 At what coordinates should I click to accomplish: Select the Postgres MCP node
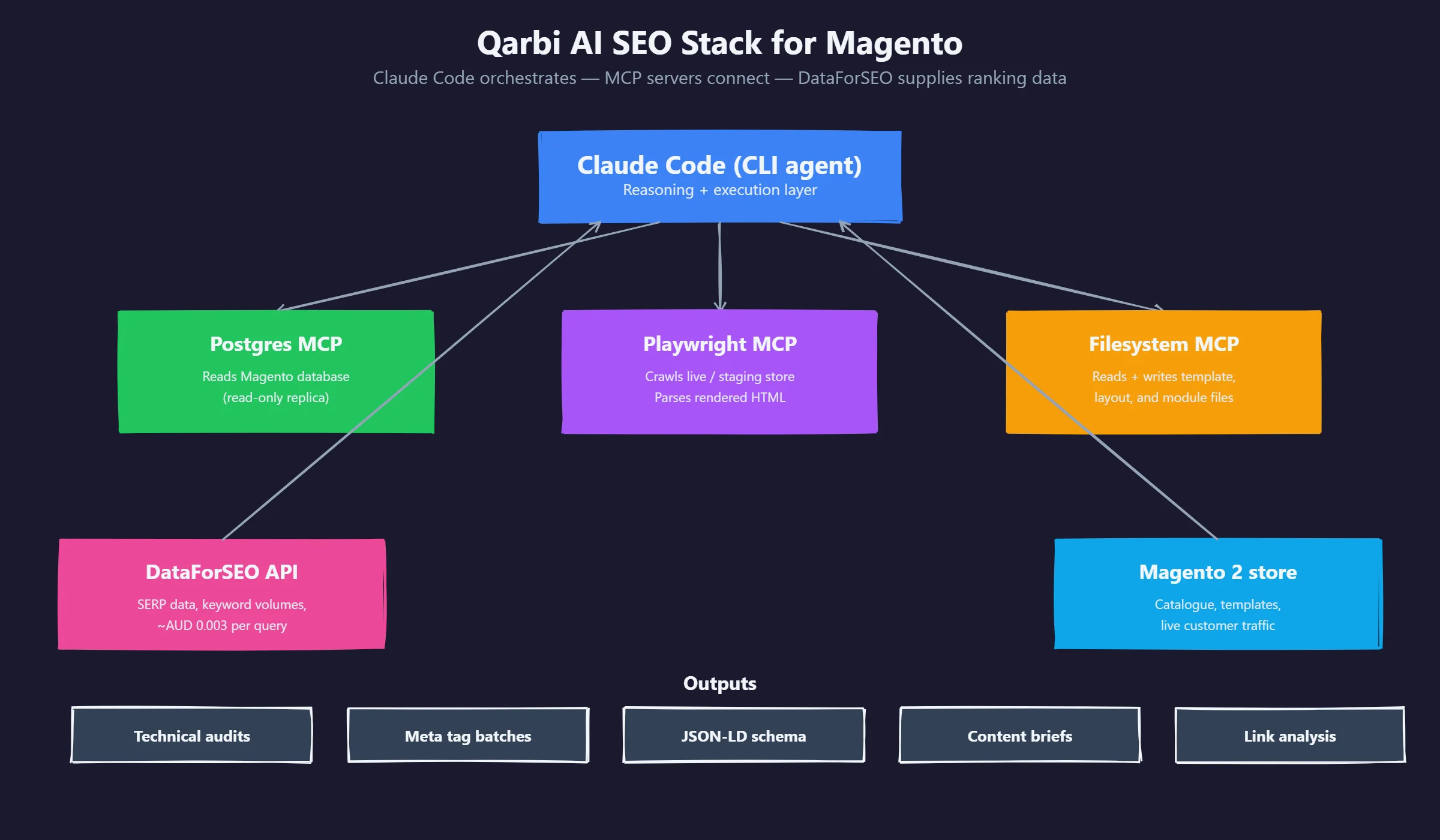click(276, 371)
